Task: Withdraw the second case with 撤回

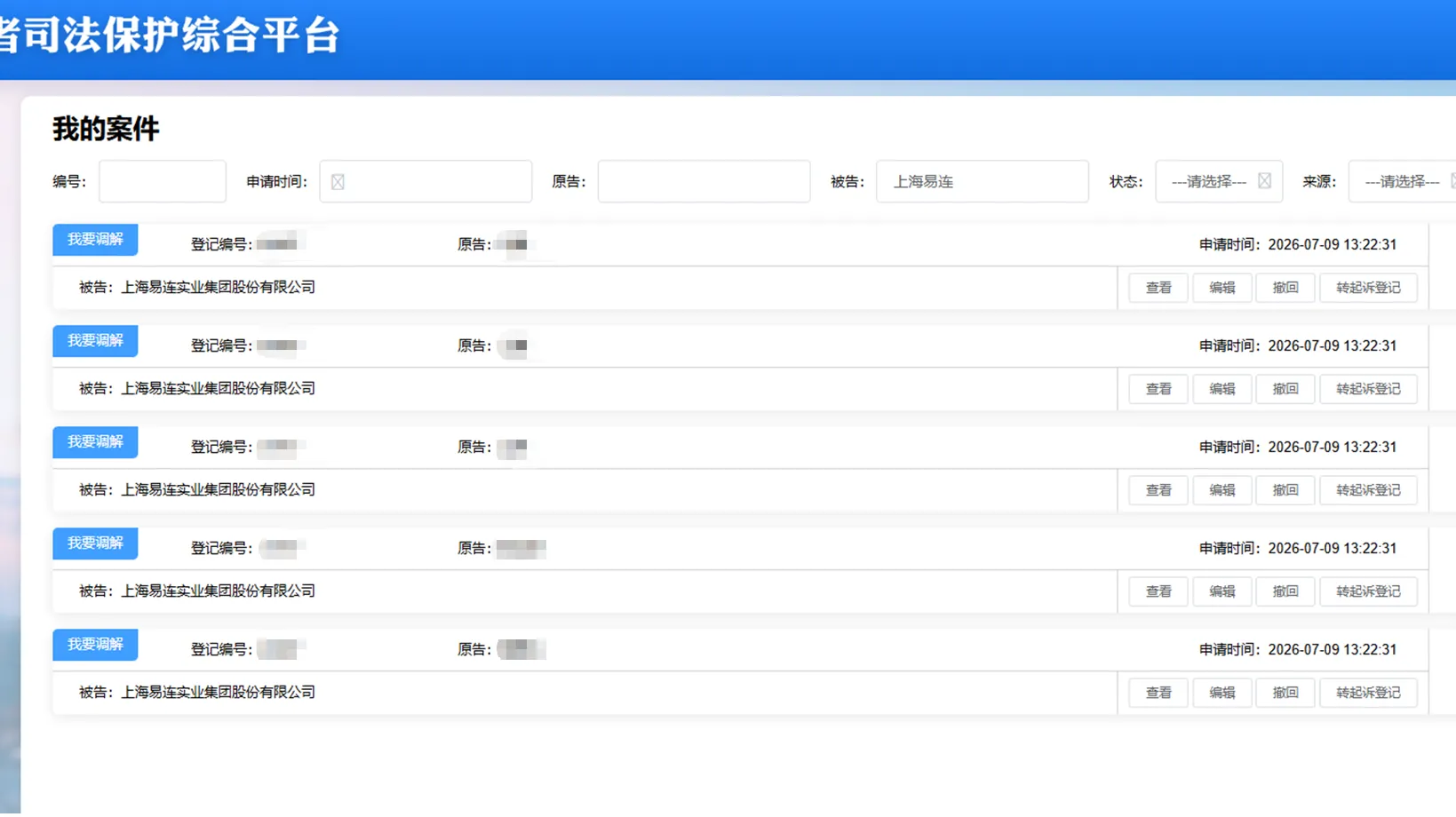Action: click(x=1285, y=389)
